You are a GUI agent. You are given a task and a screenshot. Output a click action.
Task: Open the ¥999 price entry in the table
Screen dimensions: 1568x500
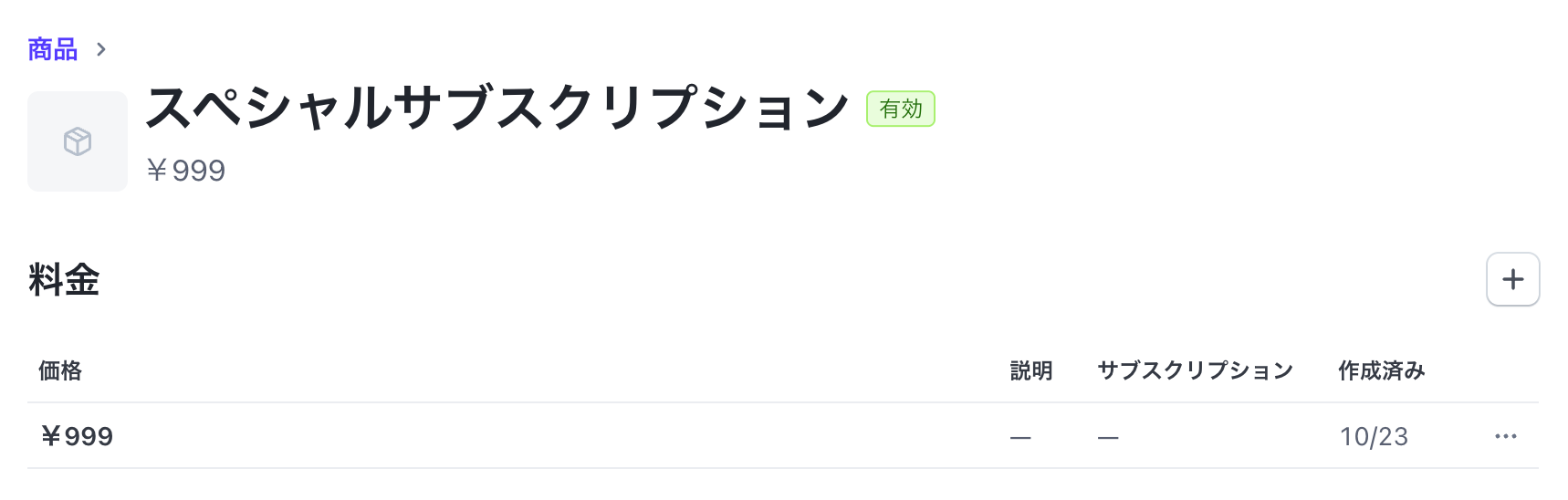coord(78,436)
